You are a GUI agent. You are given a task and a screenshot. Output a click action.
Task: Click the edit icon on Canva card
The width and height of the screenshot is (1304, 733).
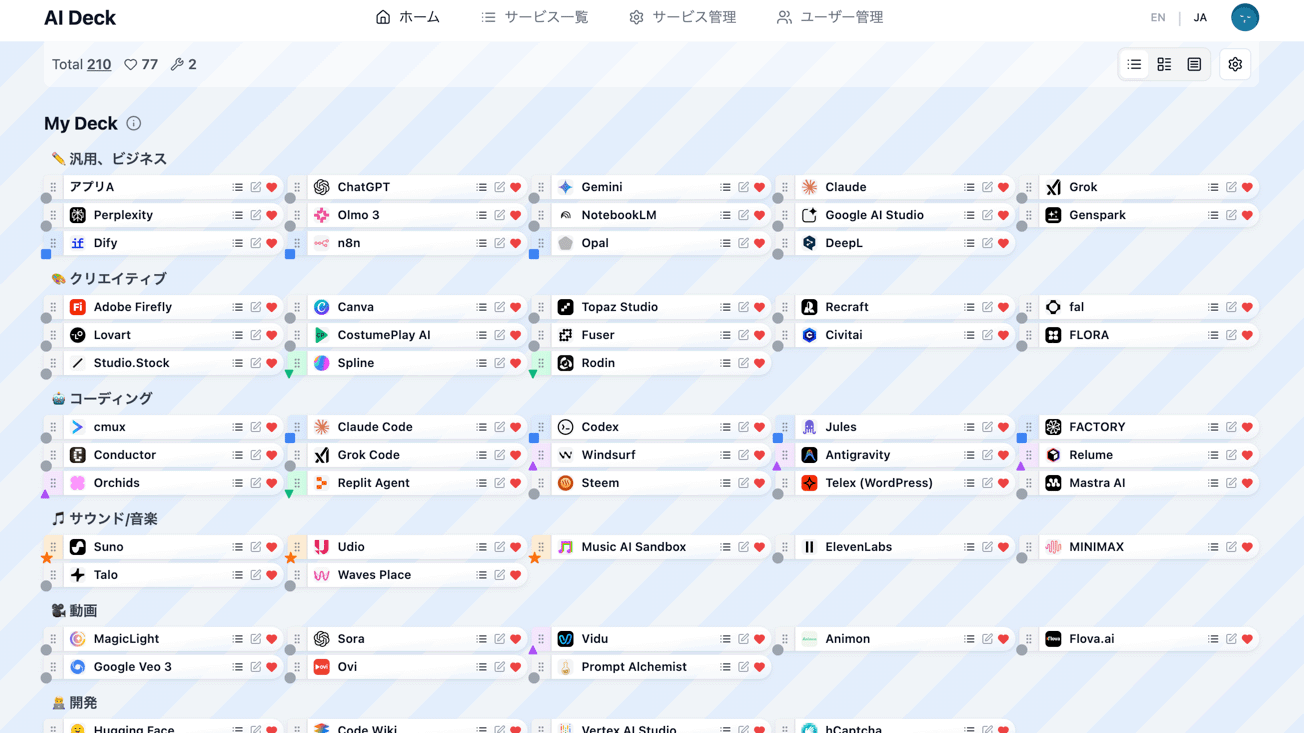[499, 307]
